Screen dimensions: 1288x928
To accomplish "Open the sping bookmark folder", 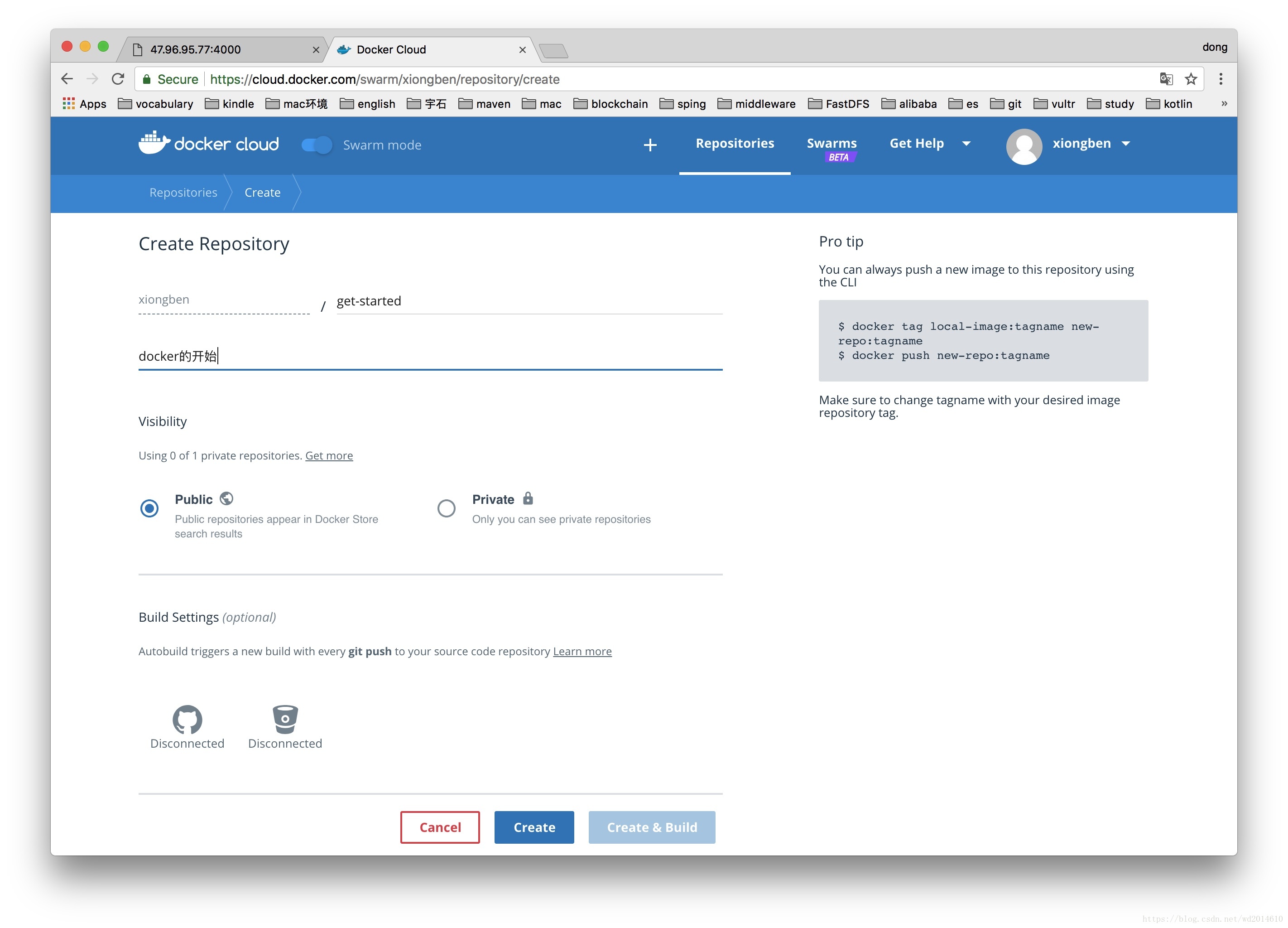I will point(682,104).
